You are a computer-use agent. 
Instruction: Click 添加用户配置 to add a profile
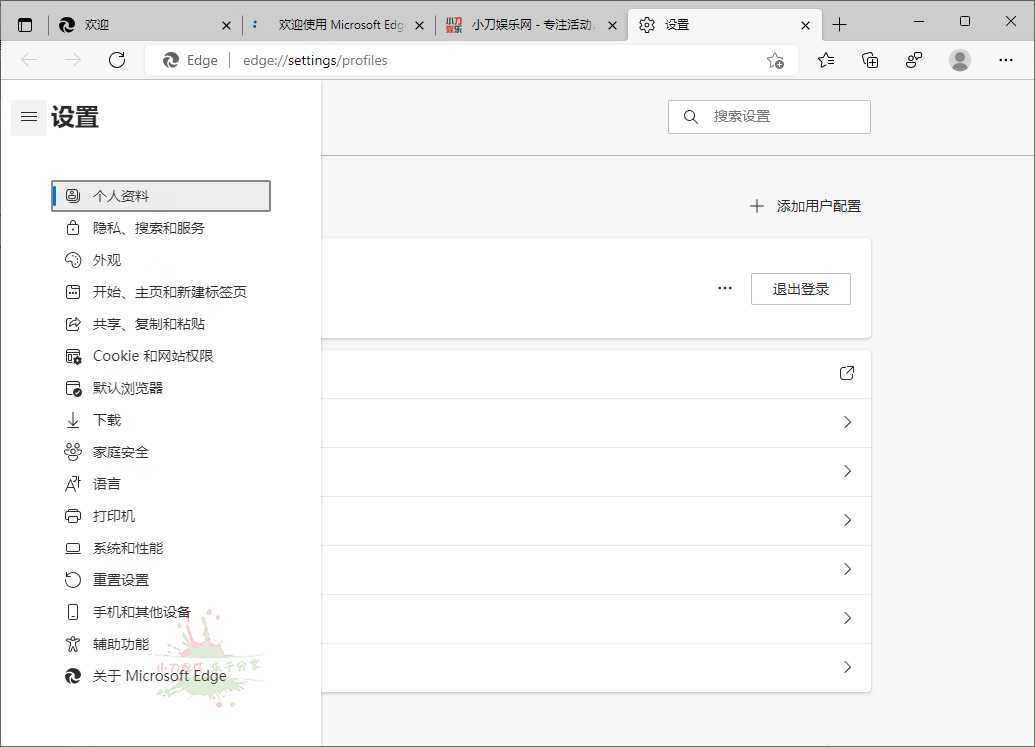(805, 206)
